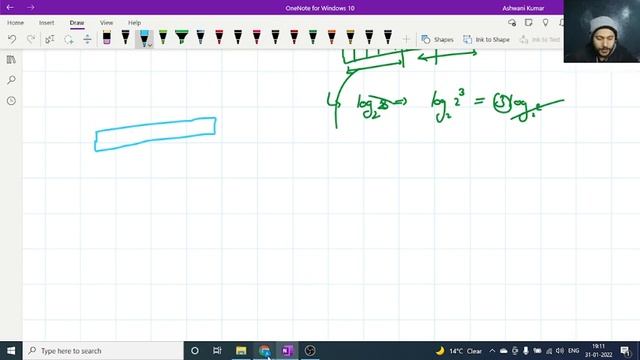
Task: Activate the select objects or type text tool
Action: pos(49,39)
